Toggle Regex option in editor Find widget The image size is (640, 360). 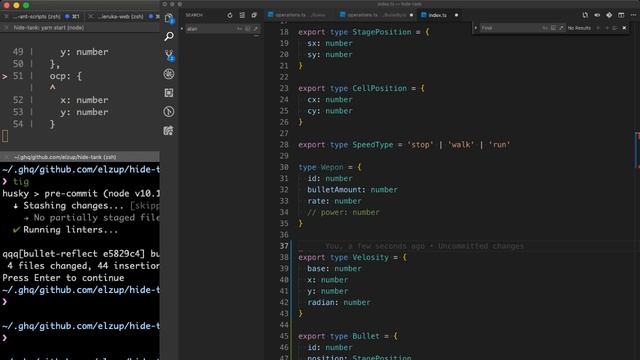(x=561, y=28)
